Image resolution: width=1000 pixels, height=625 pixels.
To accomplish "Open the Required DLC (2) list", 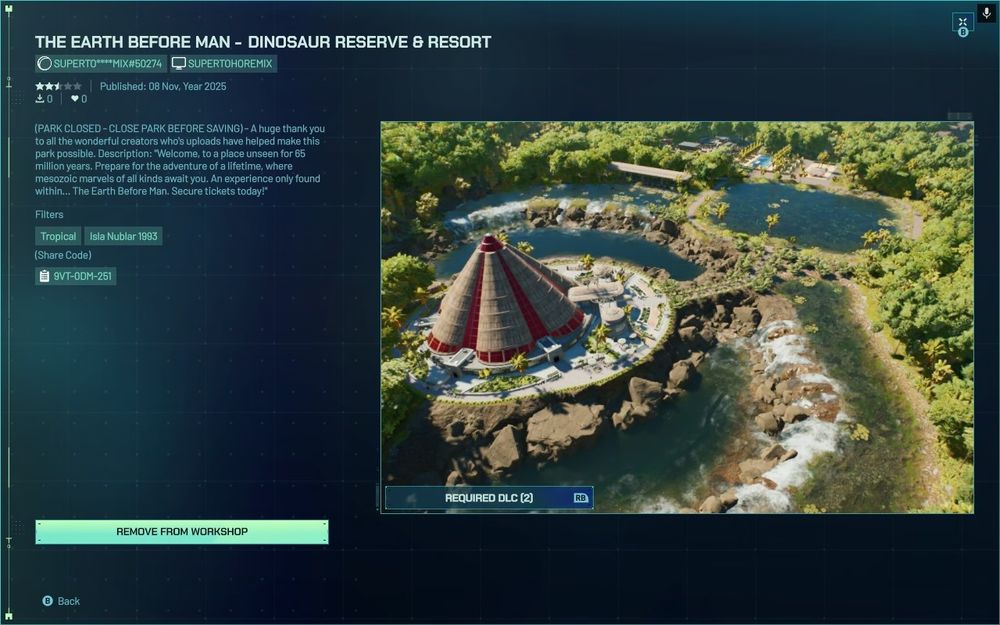I will pos(489,498).
